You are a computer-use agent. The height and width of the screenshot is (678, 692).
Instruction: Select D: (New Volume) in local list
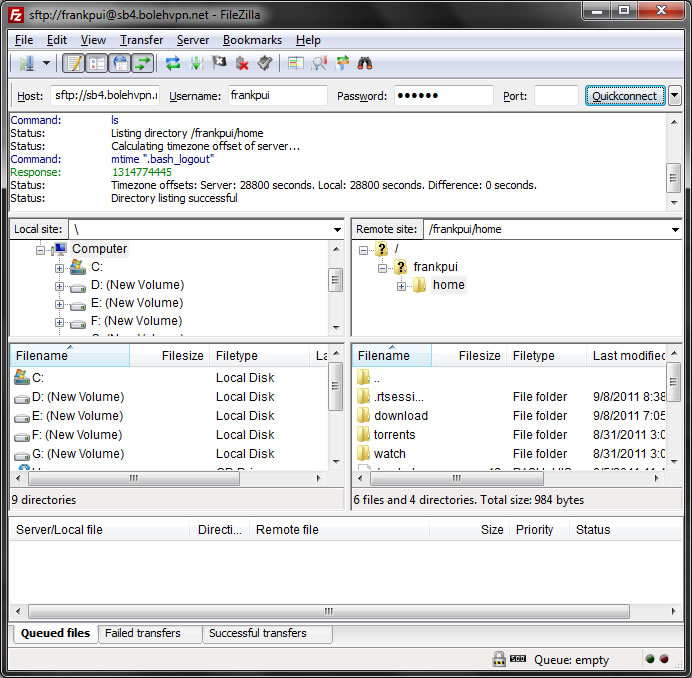pos(78,397)
